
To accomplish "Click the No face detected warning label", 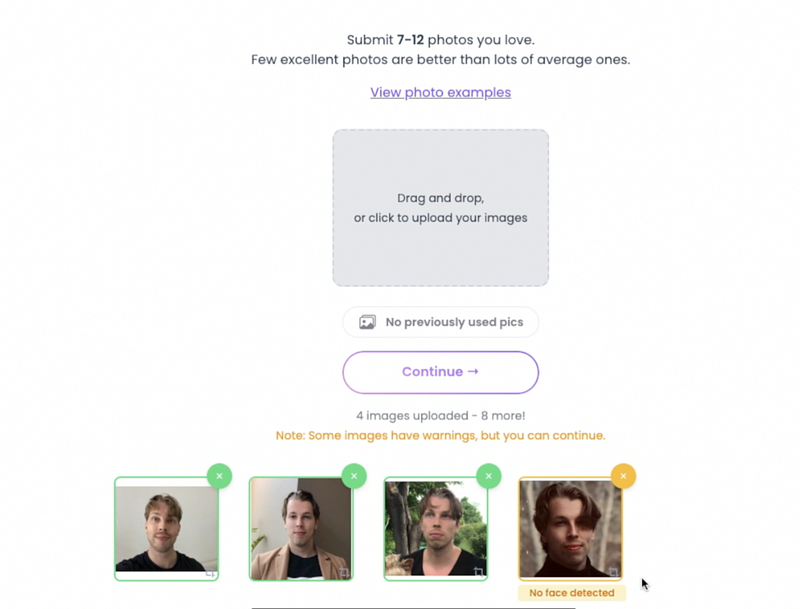I will 571,593.
